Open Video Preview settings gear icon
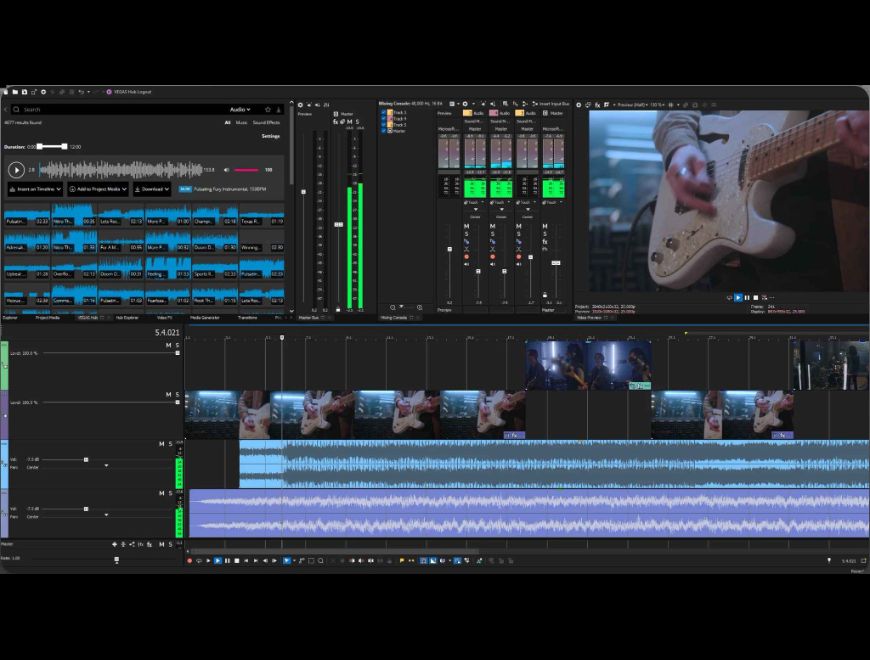 [x=579, y=105]
